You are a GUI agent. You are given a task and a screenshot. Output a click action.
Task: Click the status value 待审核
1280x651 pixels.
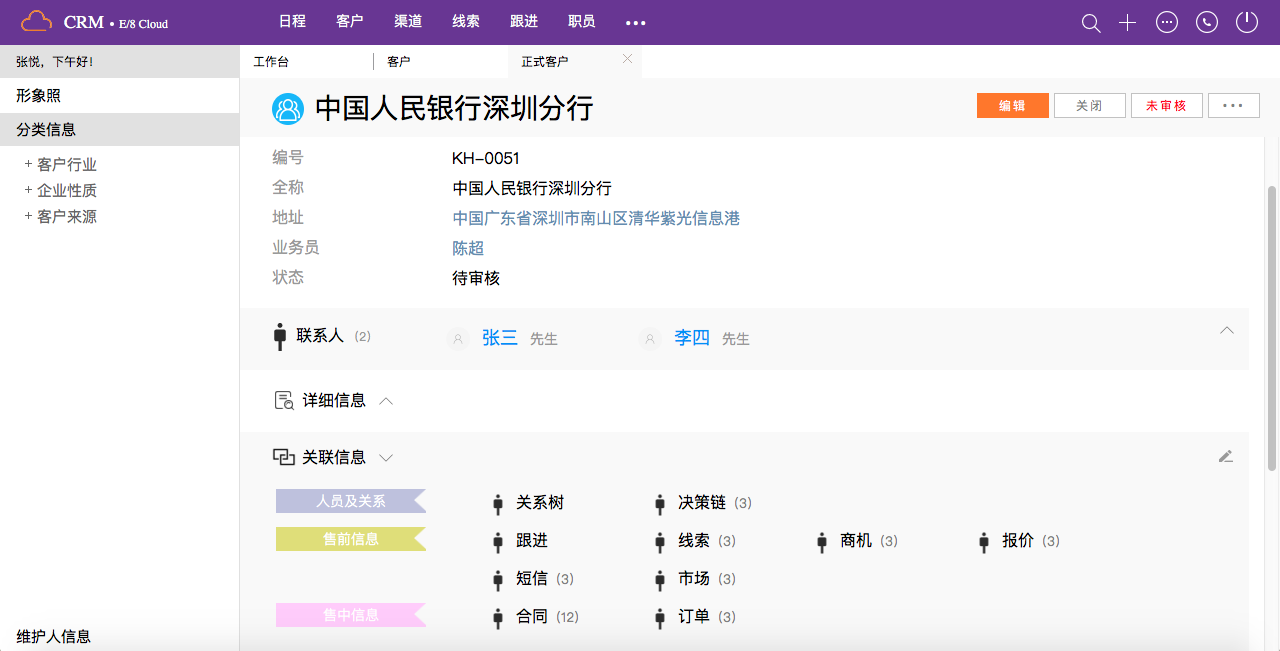click(476, 278)
